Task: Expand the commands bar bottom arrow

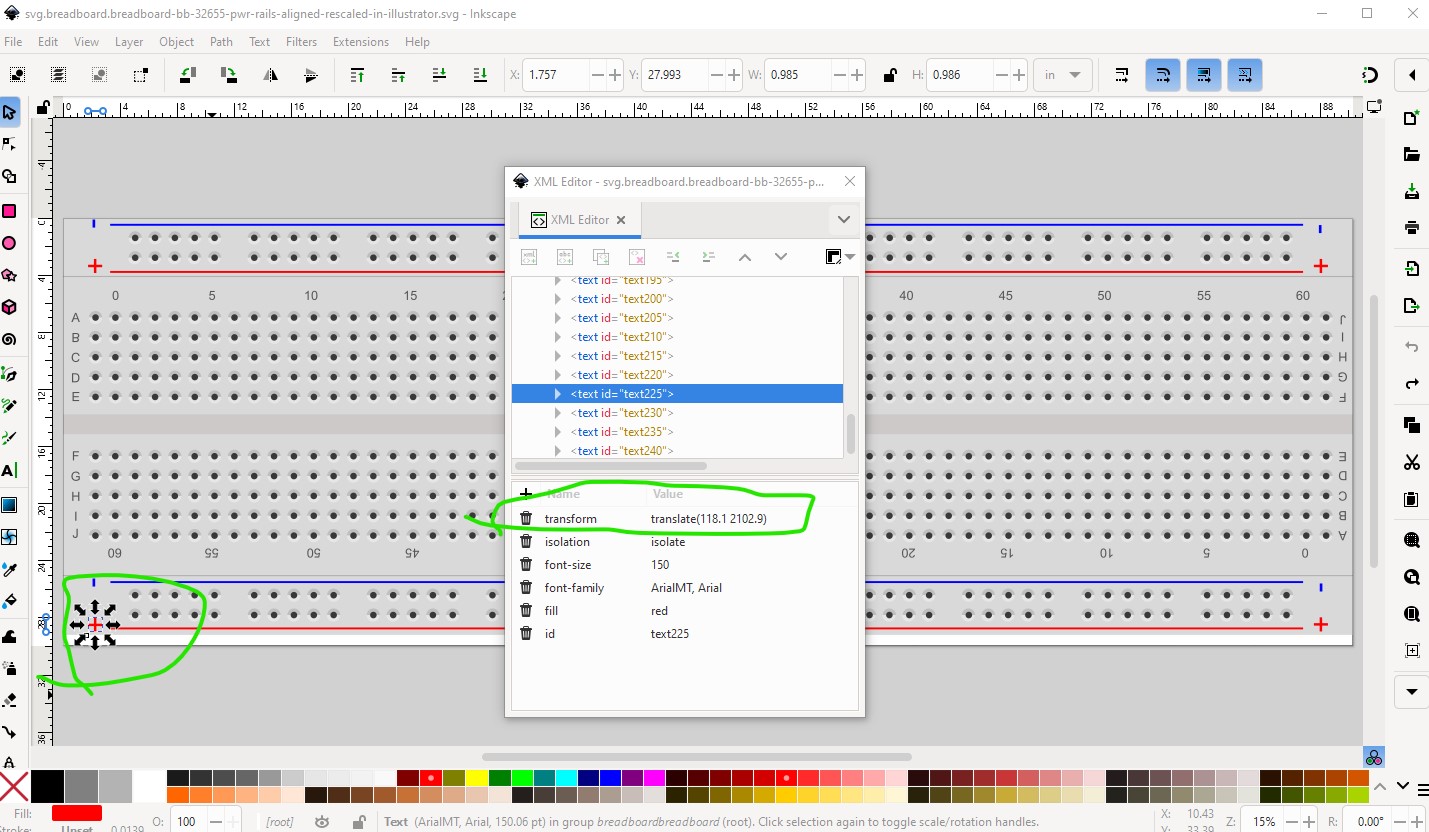Action: pyautogui.click(x=1412, y=691)
